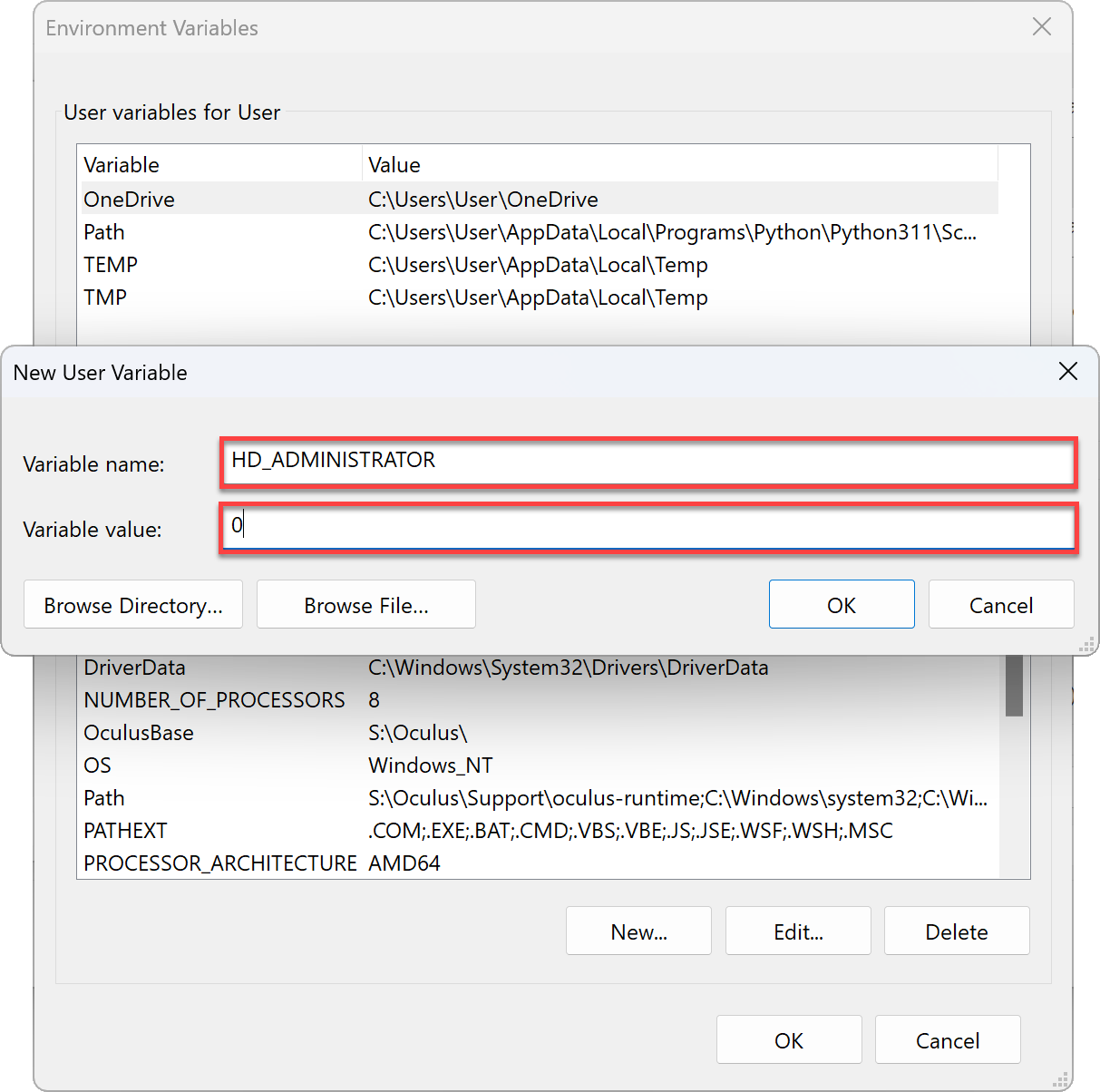This screenshot has height=1092, width=1100.
Task: Click New to add another variable
Action: coord(638,931)
